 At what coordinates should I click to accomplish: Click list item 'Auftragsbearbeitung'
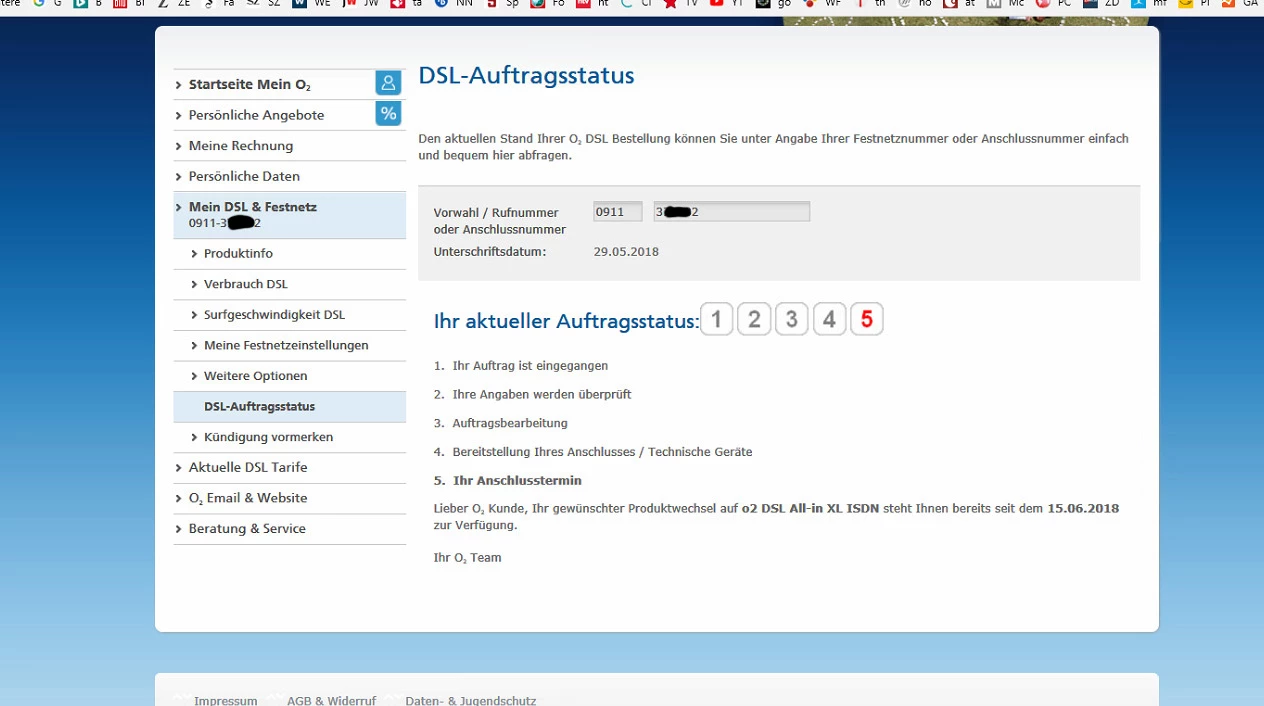510,423
